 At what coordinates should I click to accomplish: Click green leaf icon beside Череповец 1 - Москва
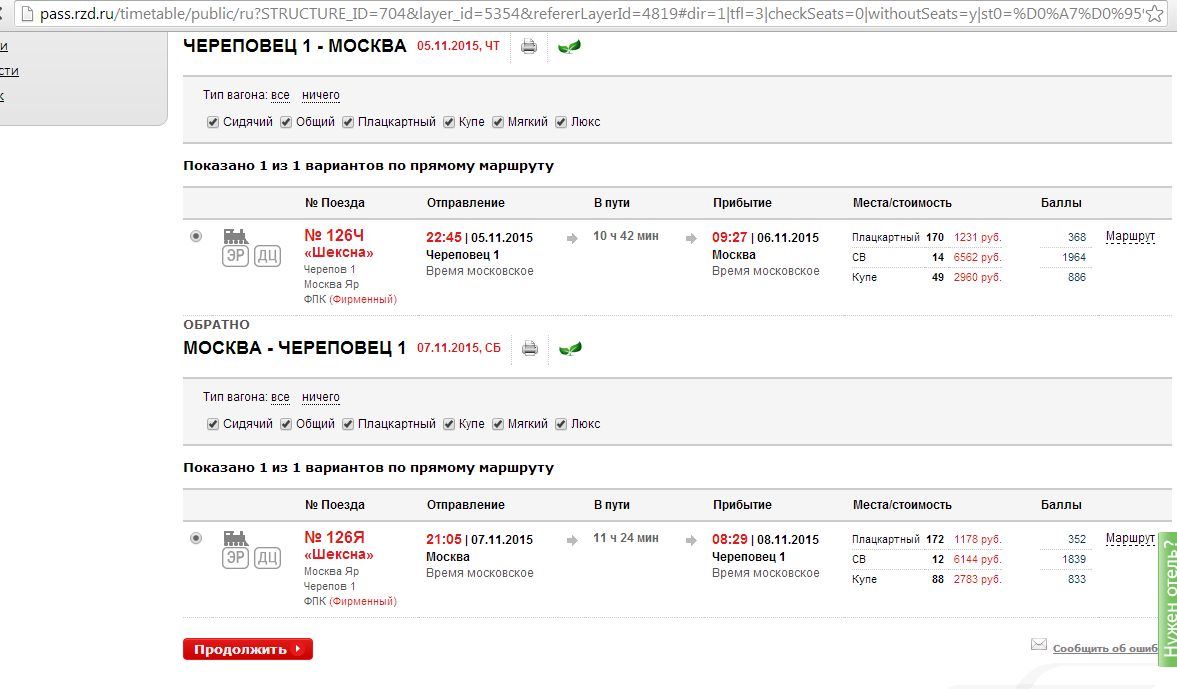pos(569,47)
